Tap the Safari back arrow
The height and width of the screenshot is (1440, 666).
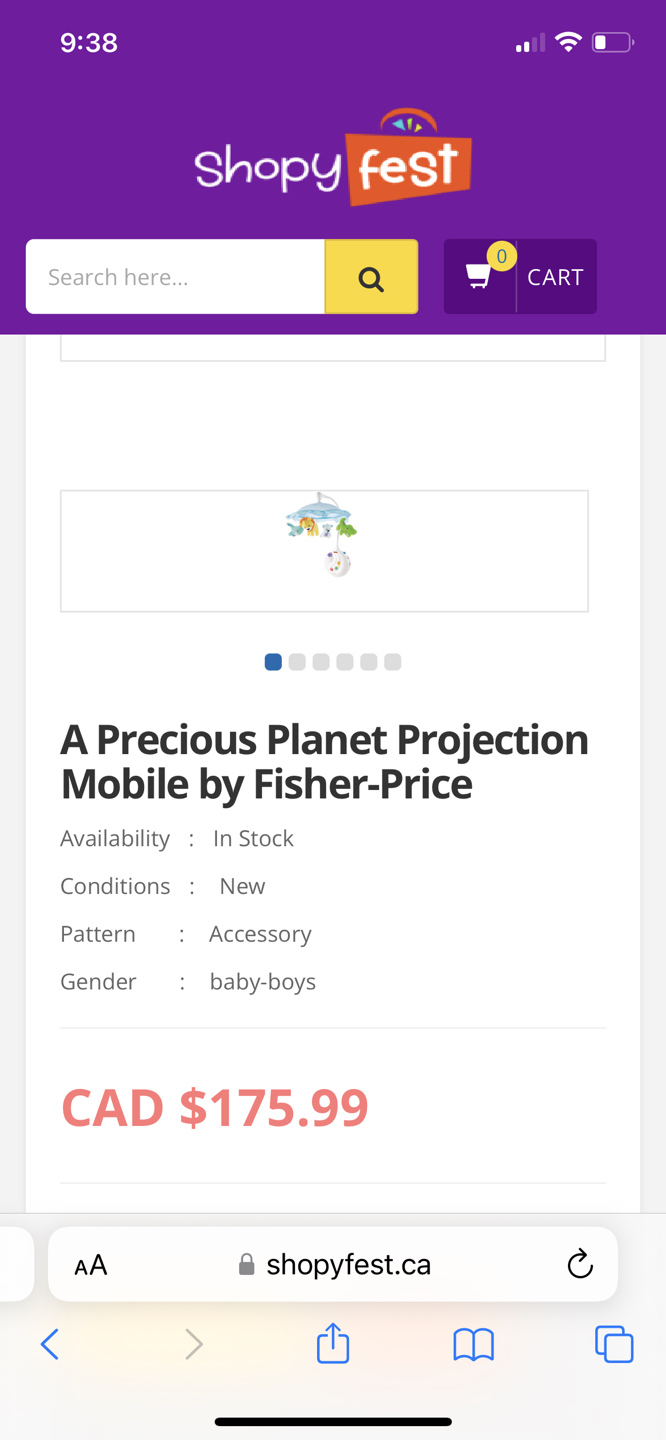click(x=50, y=1344)
